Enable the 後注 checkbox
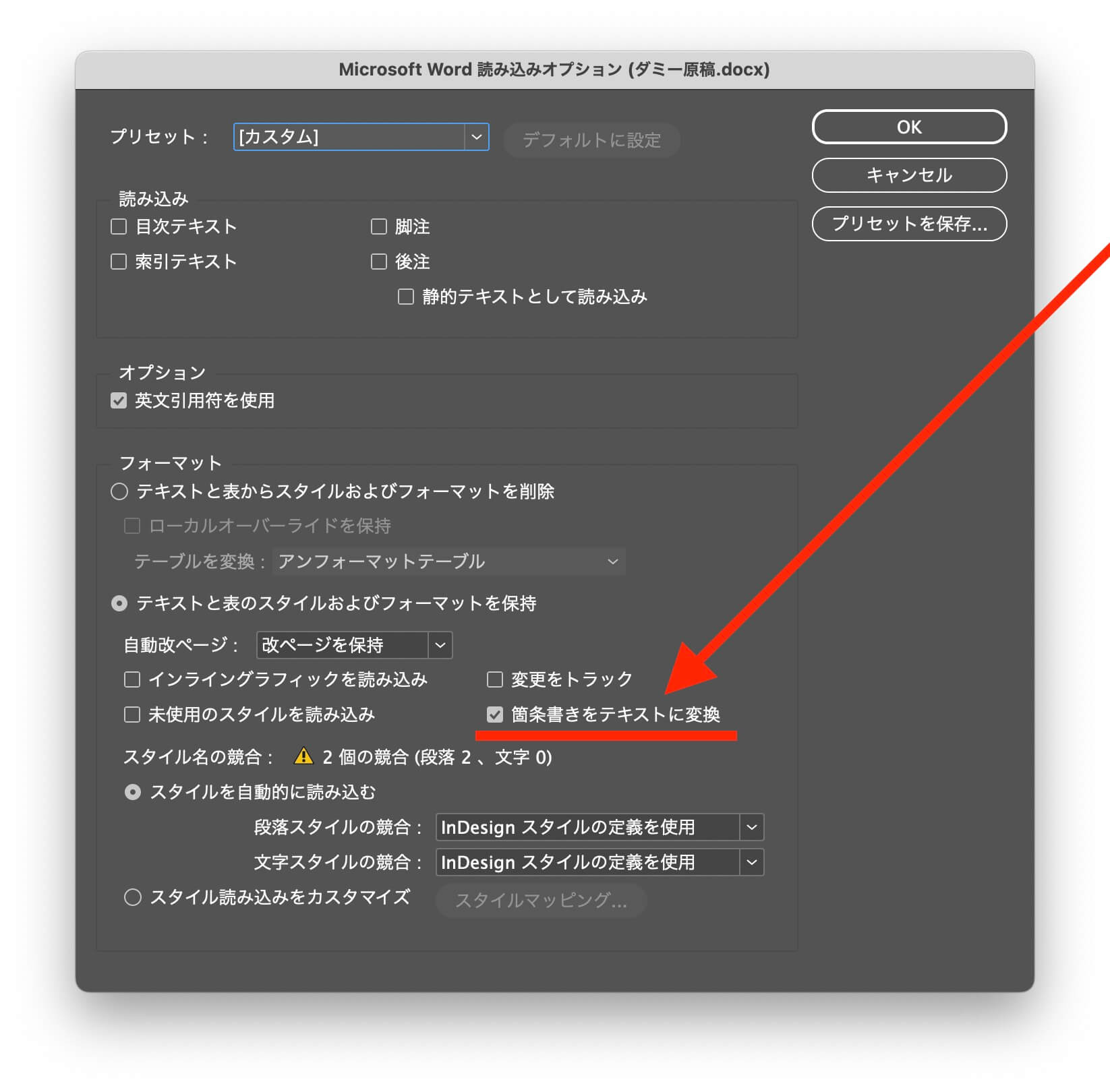Screen dimensions: 1110x1092 pos(379,262)
